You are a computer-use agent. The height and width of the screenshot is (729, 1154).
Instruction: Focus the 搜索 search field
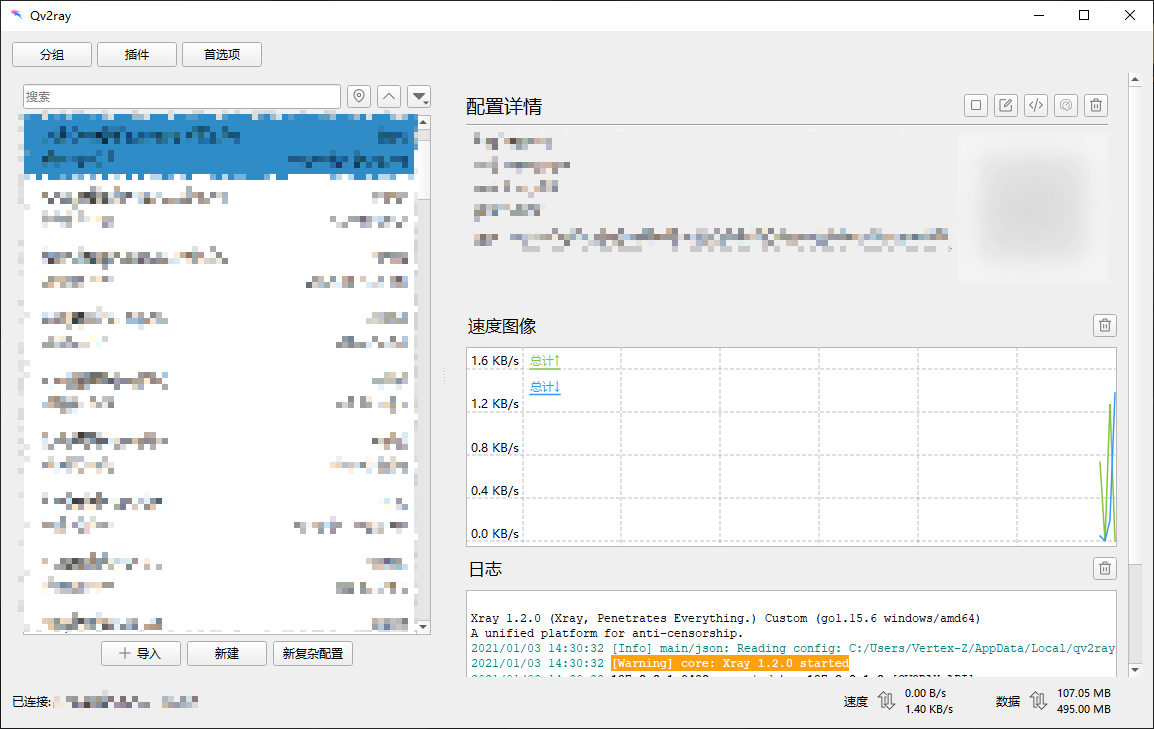(x=182, y=96)
